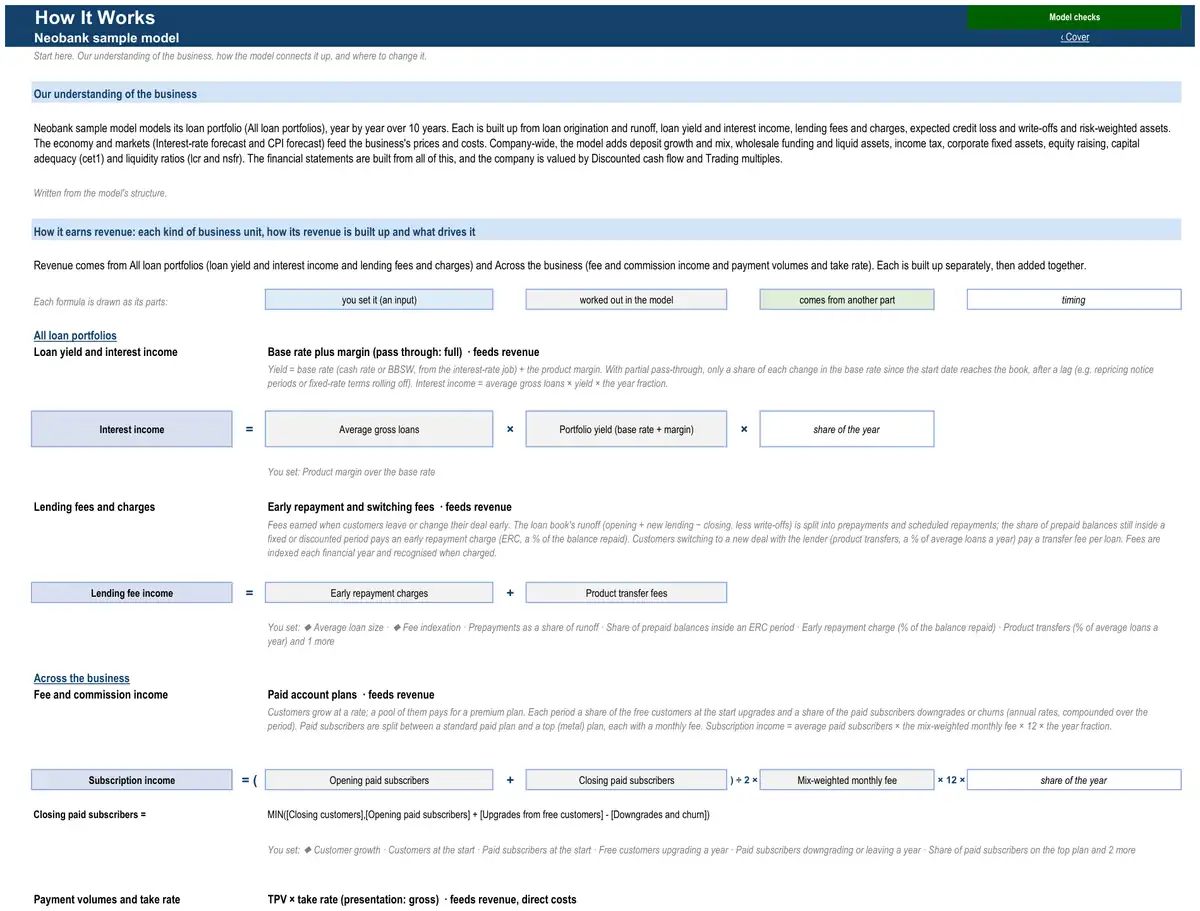
Task: Select the 'you set it (an input)' legend box
Action: point(379,300)
